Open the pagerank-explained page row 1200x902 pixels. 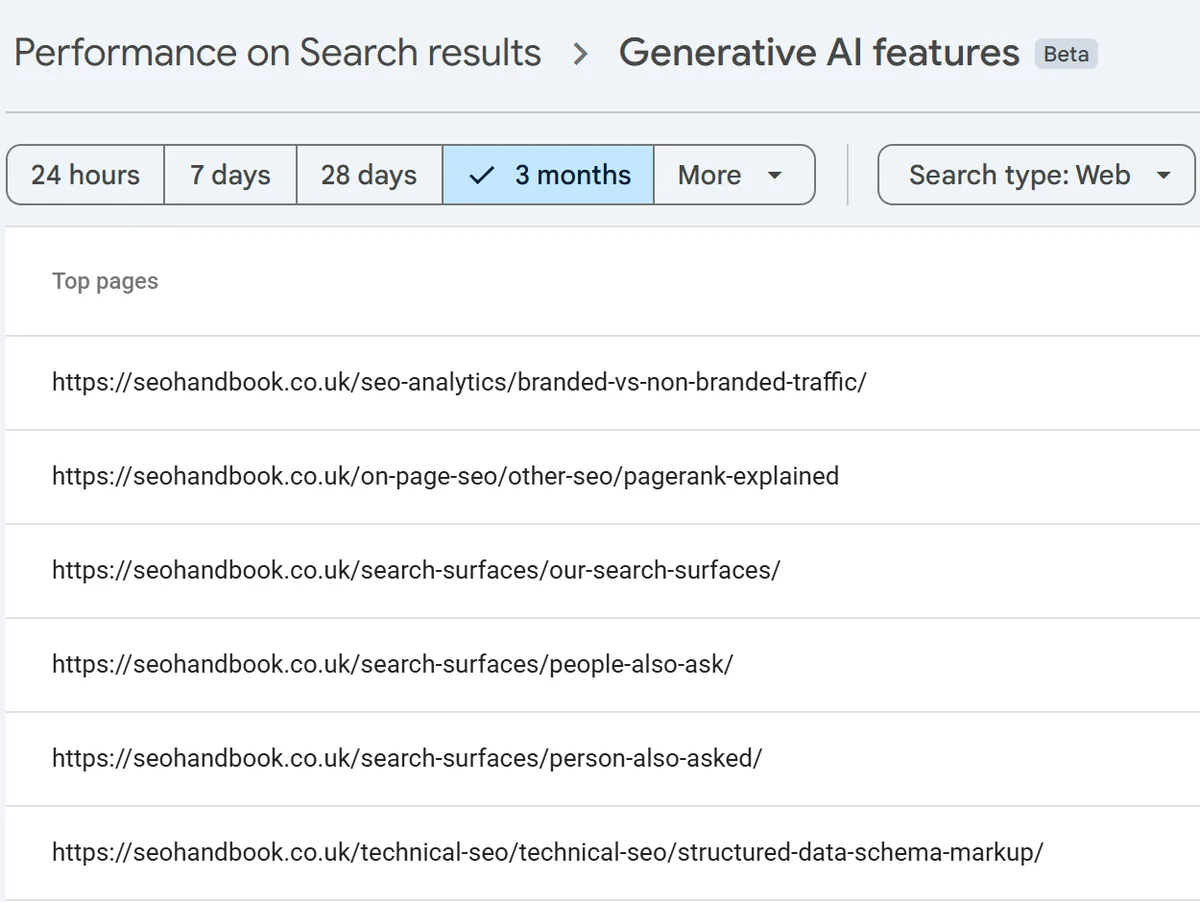602,477
